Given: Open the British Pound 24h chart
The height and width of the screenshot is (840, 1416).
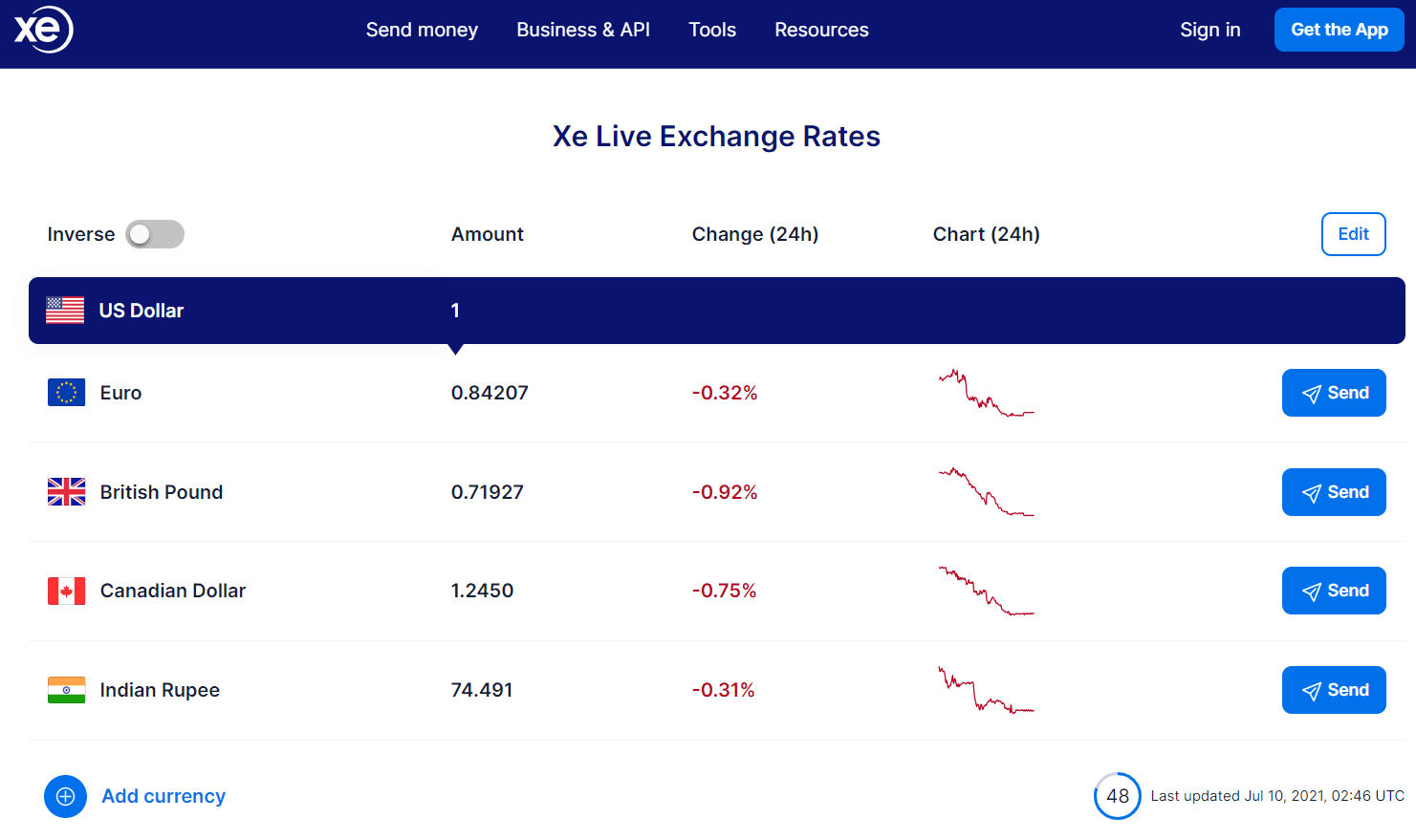Looking at the screenshot, I should coord(986,492).
